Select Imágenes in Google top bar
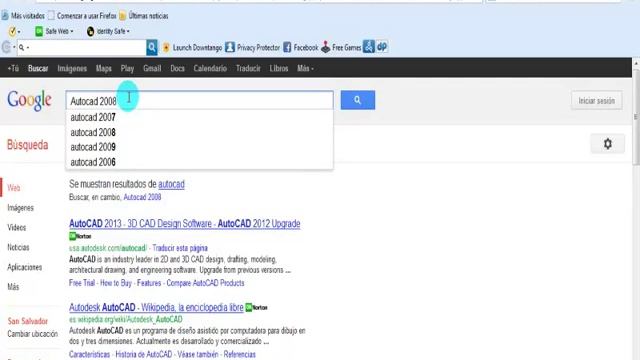Screen dimensions: 640x360 point(72,69)
